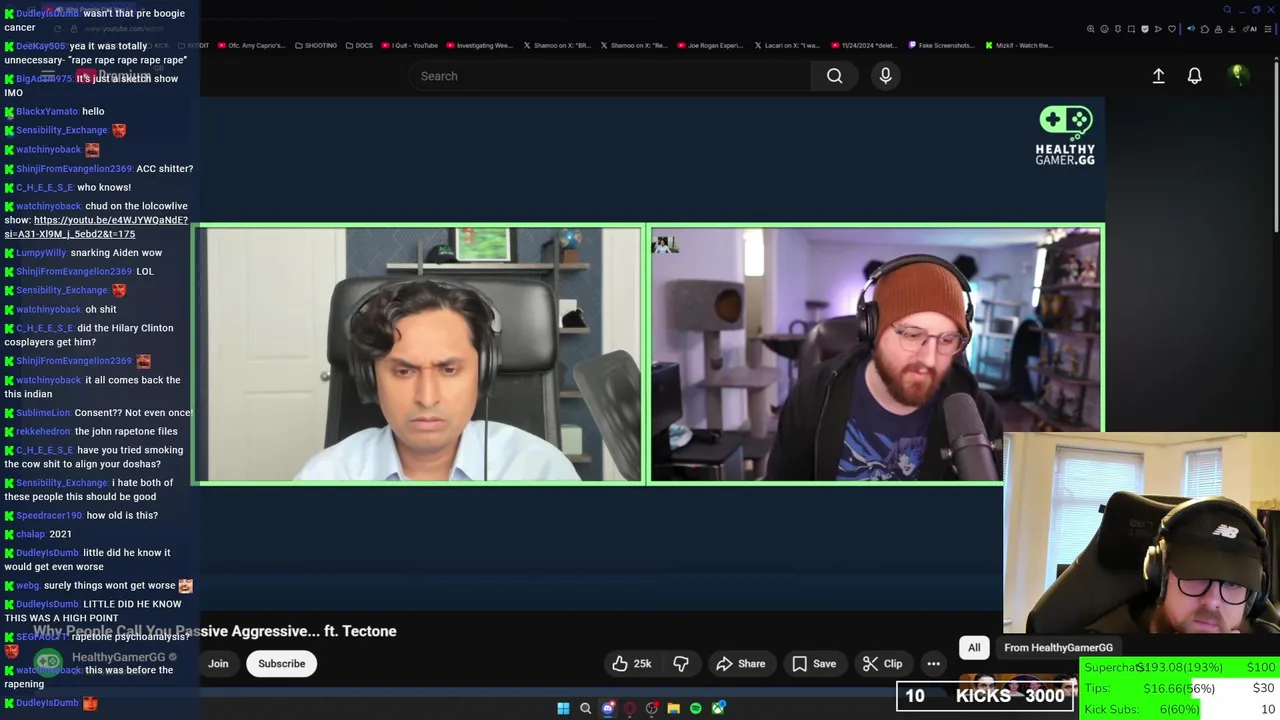Like the video with 25k likes

tap(632, 664)
